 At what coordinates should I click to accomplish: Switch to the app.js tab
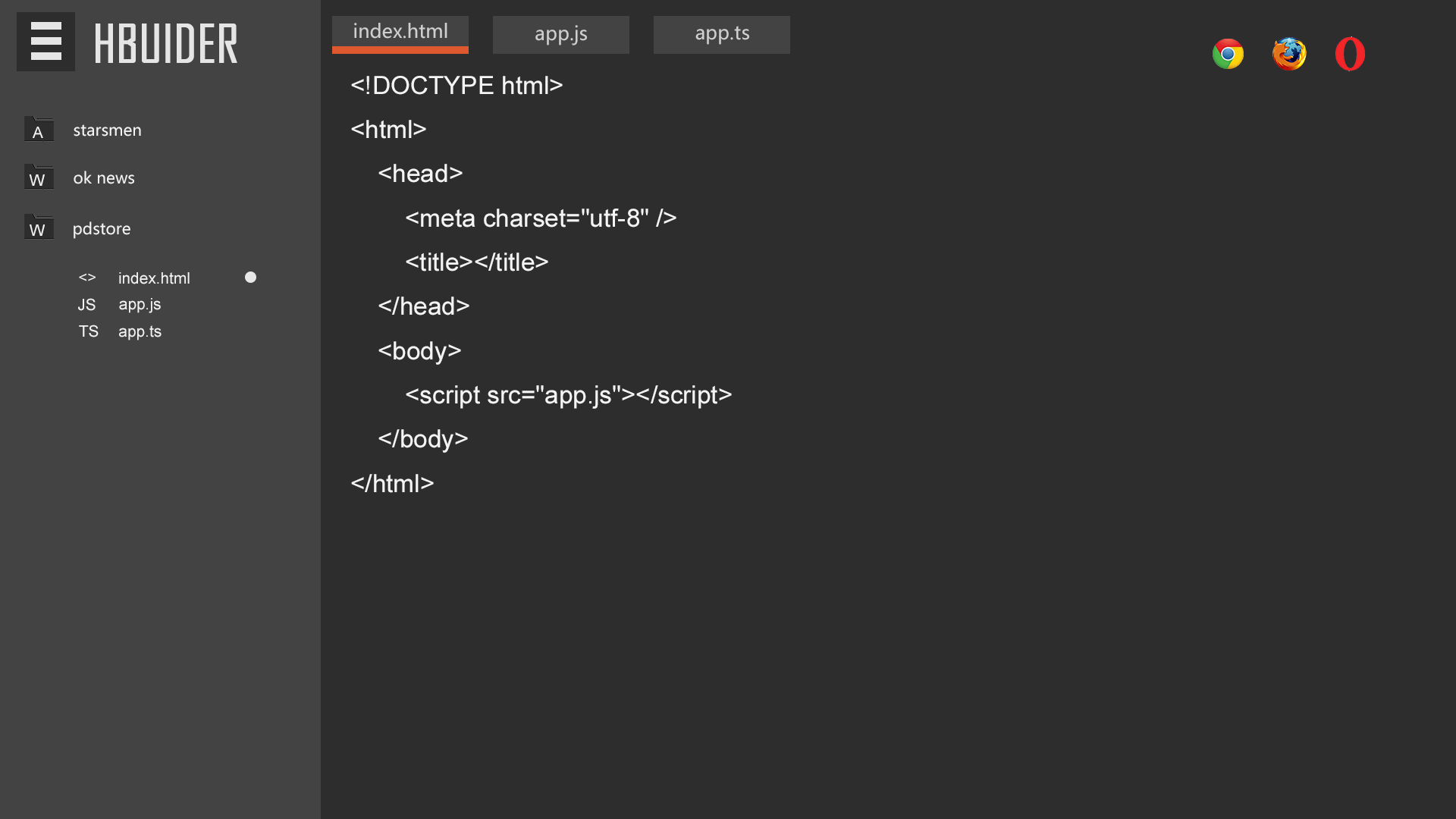point(560,35)
